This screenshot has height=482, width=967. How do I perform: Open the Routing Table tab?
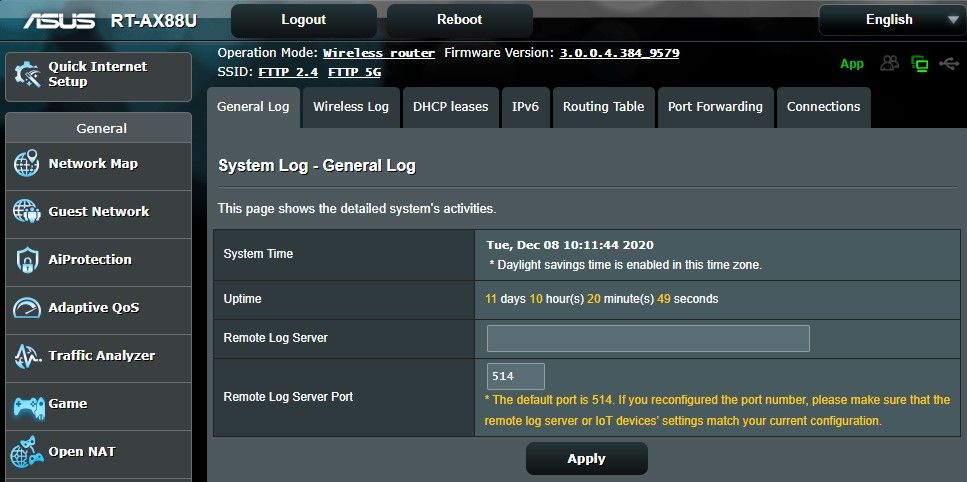tap(603, 107)
